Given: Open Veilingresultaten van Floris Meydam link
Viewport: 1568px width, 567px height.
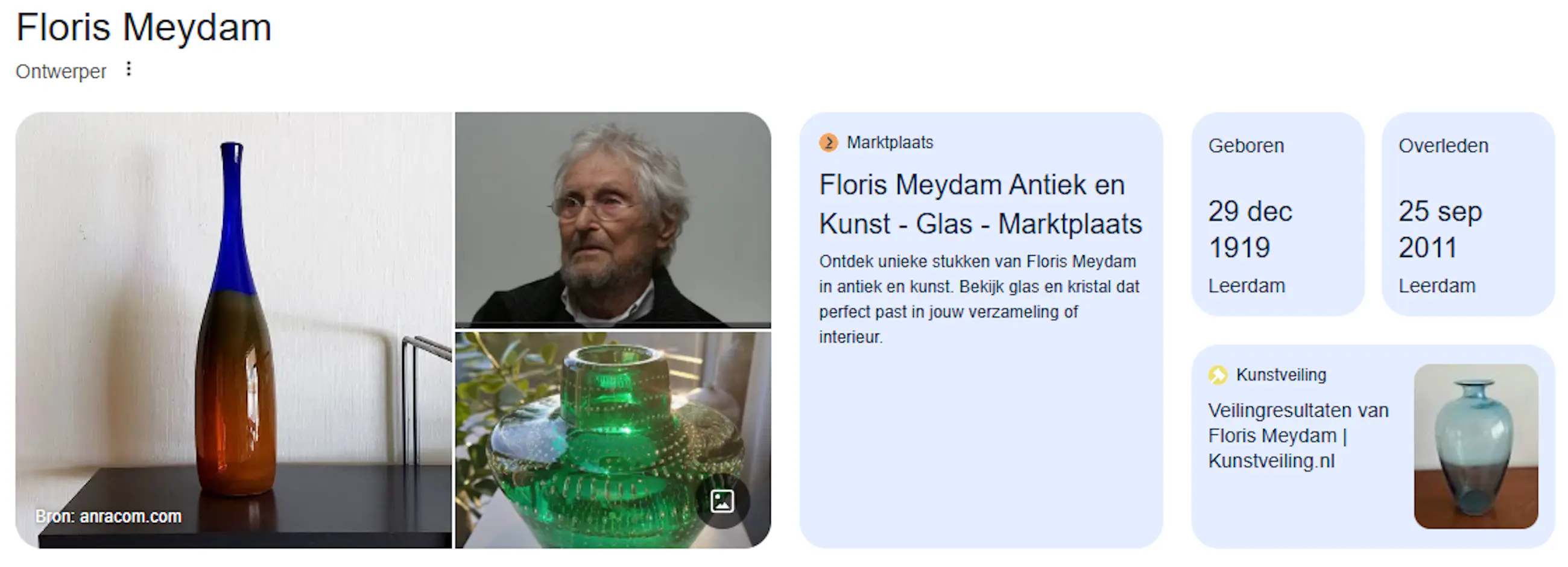Looking at the screenshot, I should [1298, 436].
